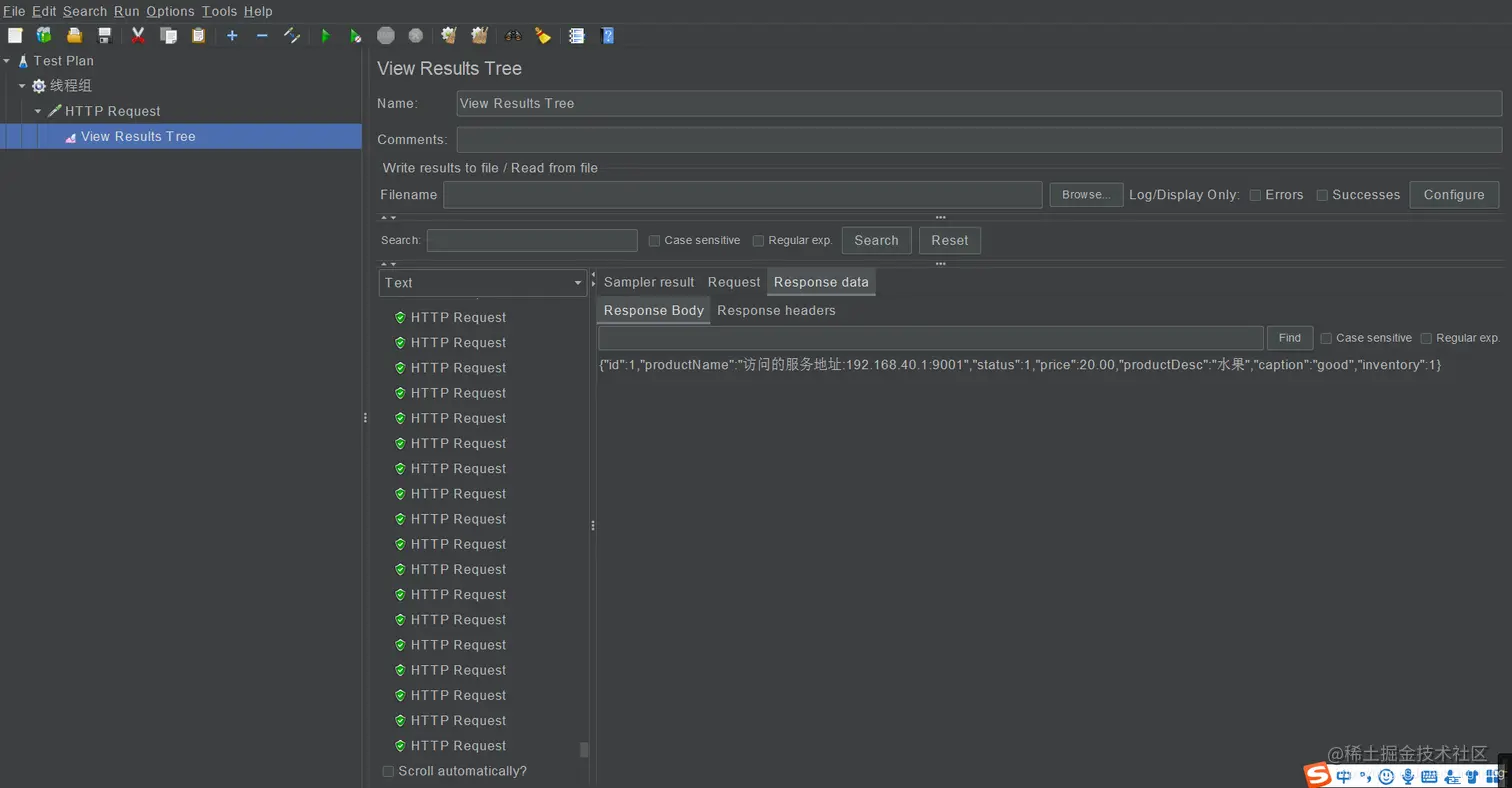Click the Comments input field
The image size is (1512, 788).
coord(979,139)
